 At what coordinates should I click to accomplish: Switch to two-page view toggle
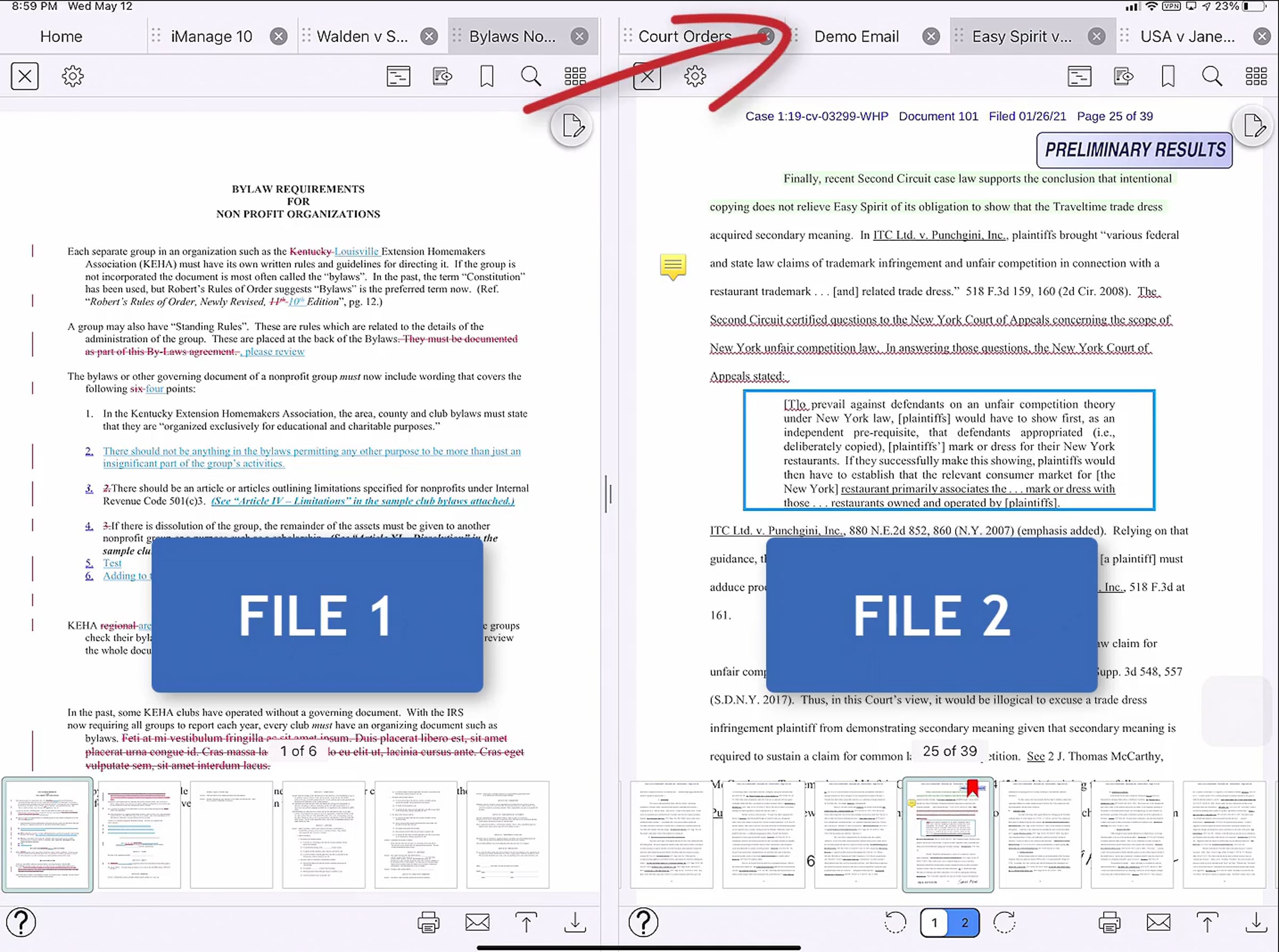pos(964,923)
